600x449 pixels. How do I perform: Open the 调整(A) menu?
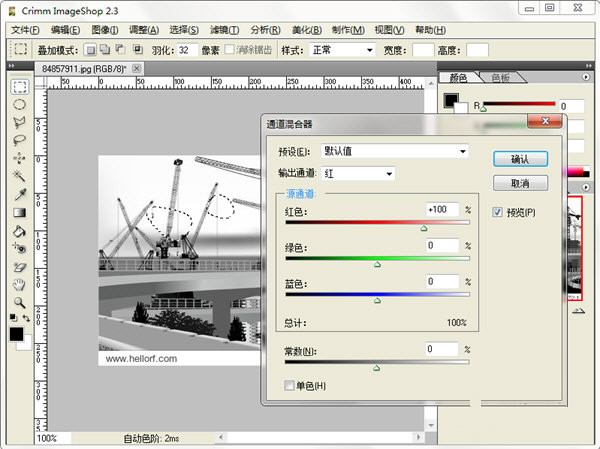[x=143, y=30]
